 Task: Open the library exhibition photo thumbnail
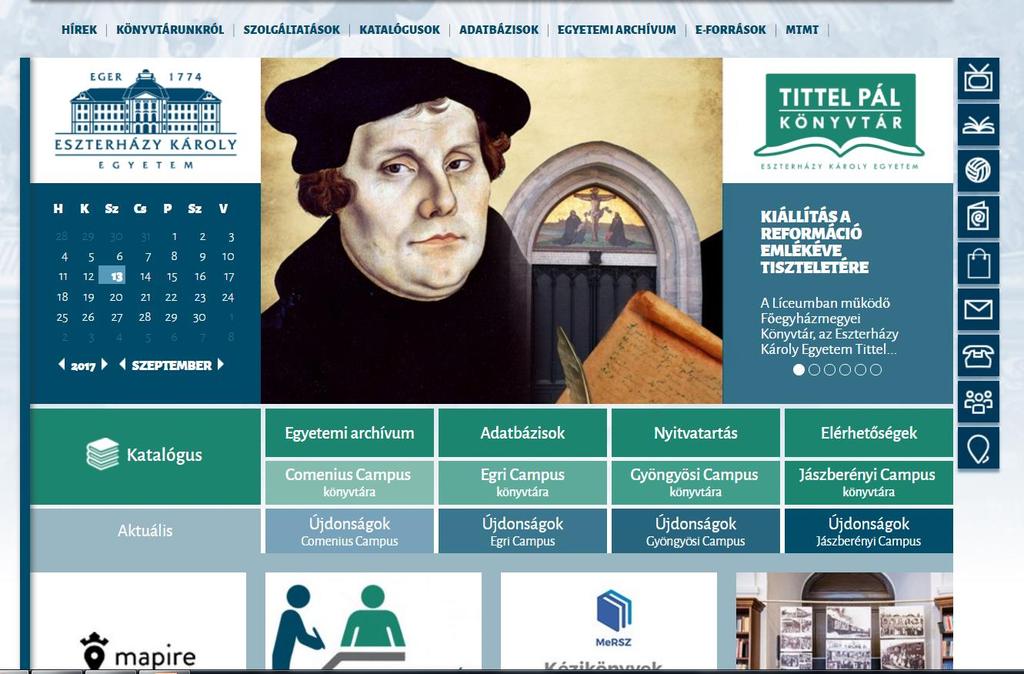(844, 620)
